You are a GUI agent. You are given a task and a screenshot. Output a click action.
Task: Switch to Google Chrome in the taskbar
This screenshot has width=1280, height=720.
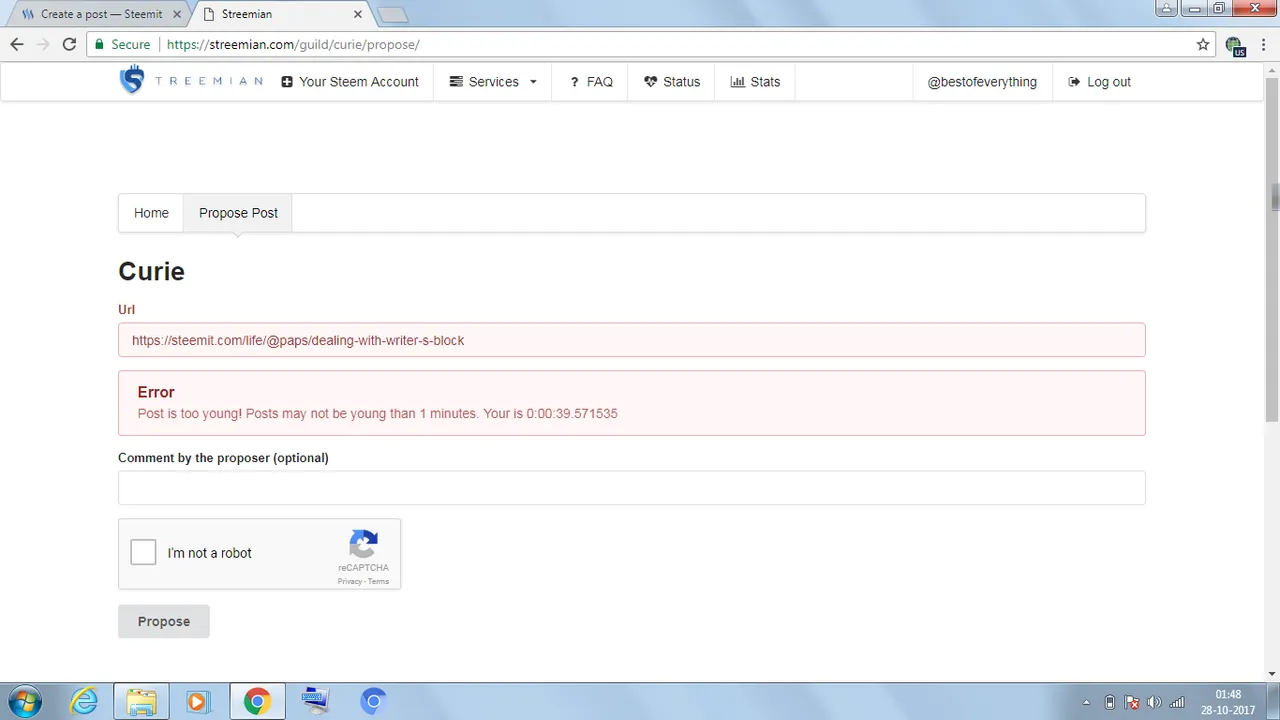coord(257,701)
